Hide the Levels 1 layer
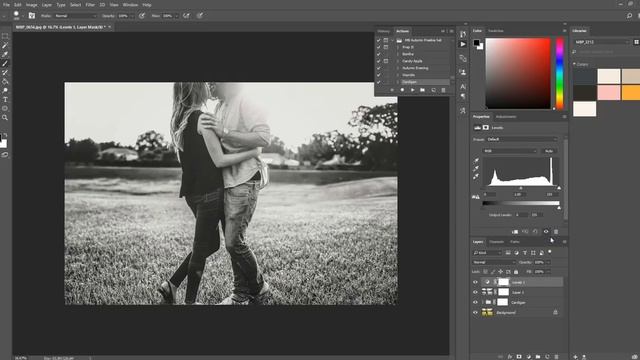640x360 pixels. [x=475, y=282]
